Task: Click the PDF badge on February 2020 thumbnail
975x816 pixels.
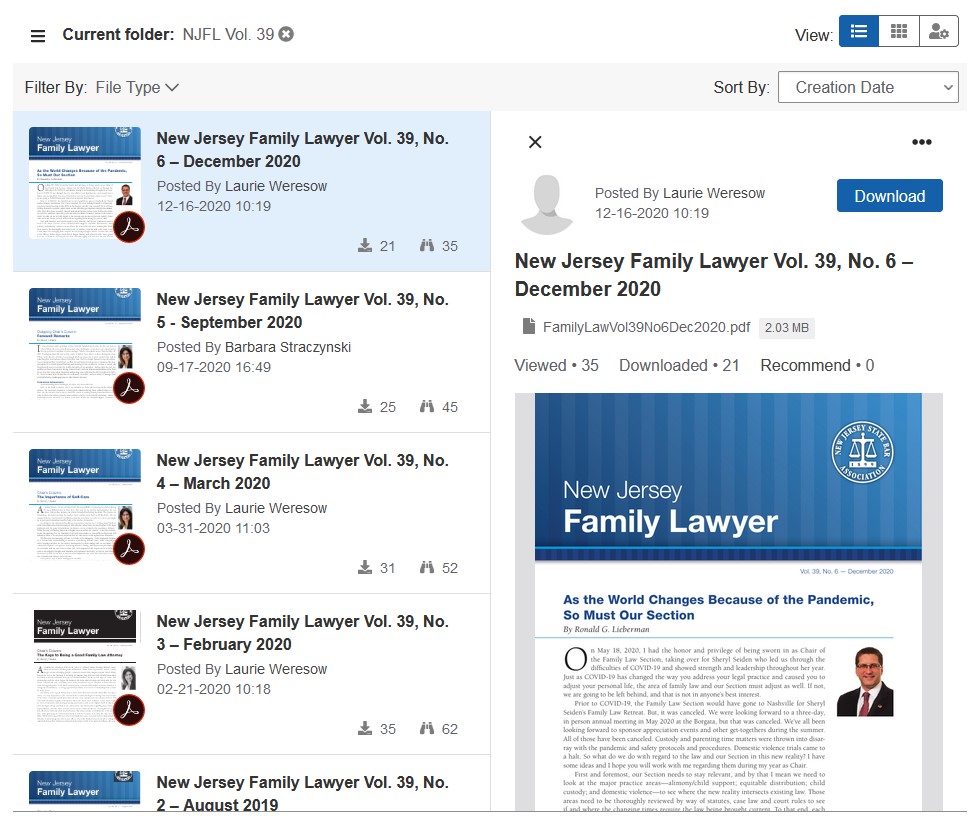Action: 129,710
